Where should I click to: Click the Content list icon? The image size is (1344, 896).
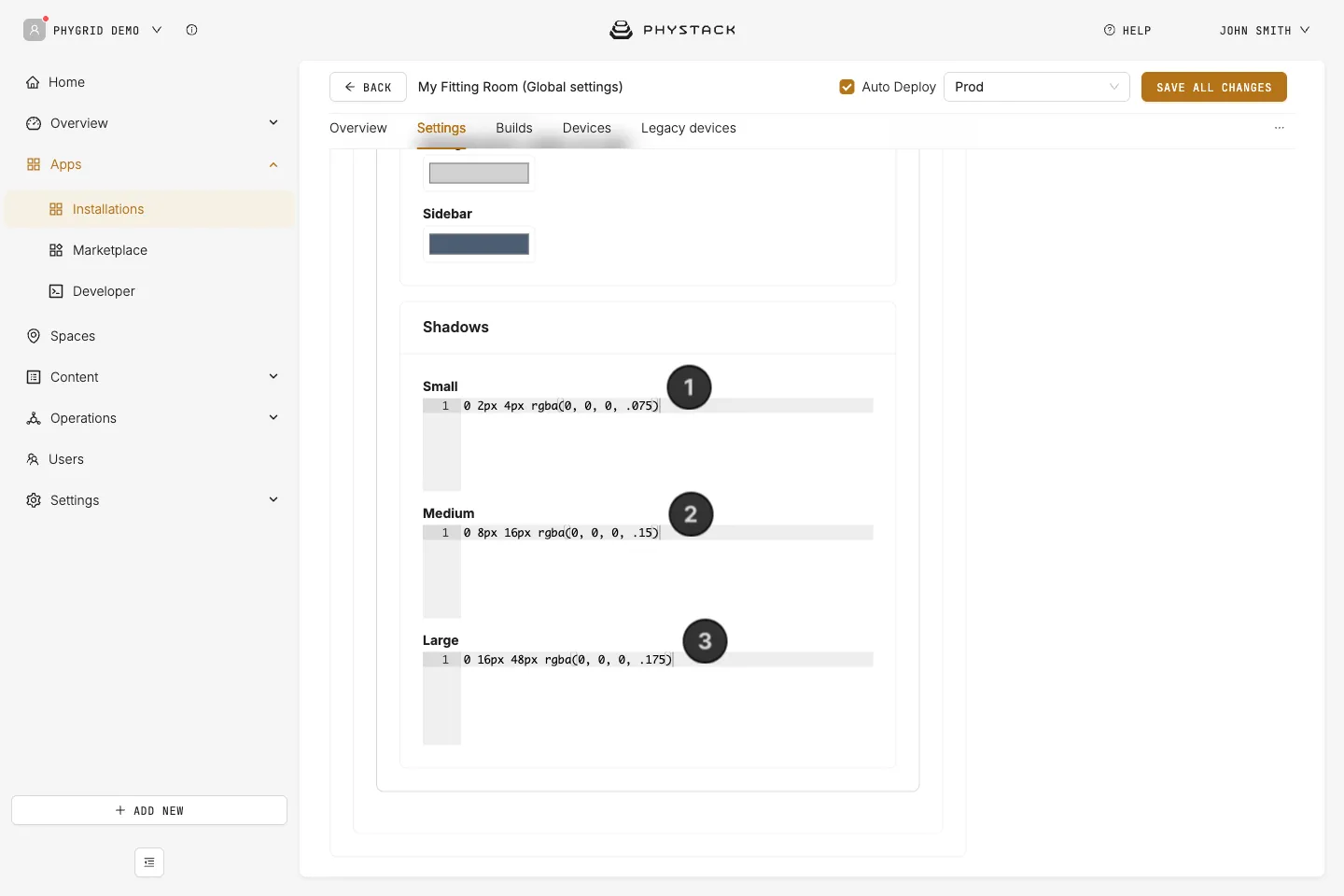[34, 377]
